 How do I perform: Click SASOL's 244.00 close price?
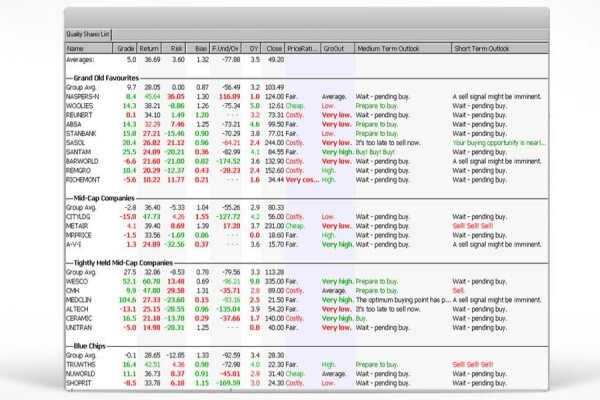click(276, 143)
